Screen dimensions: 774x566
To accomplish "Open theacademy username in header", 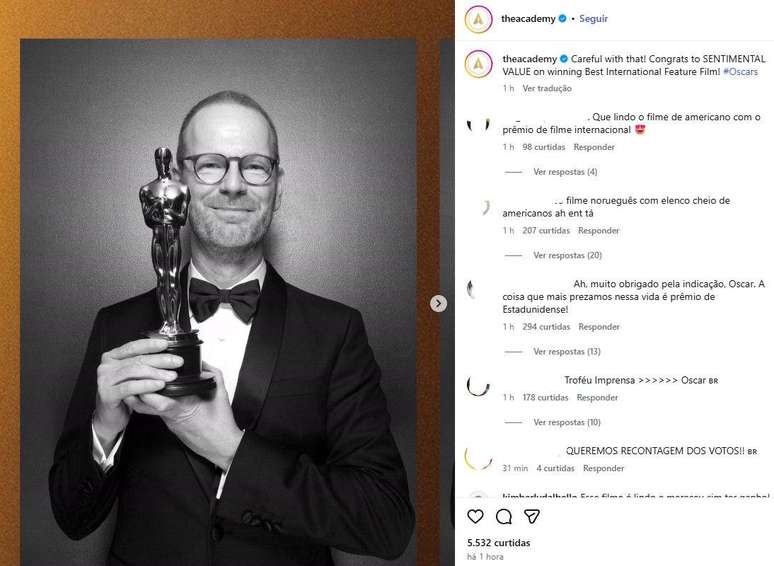I will [x=528, y=19].
